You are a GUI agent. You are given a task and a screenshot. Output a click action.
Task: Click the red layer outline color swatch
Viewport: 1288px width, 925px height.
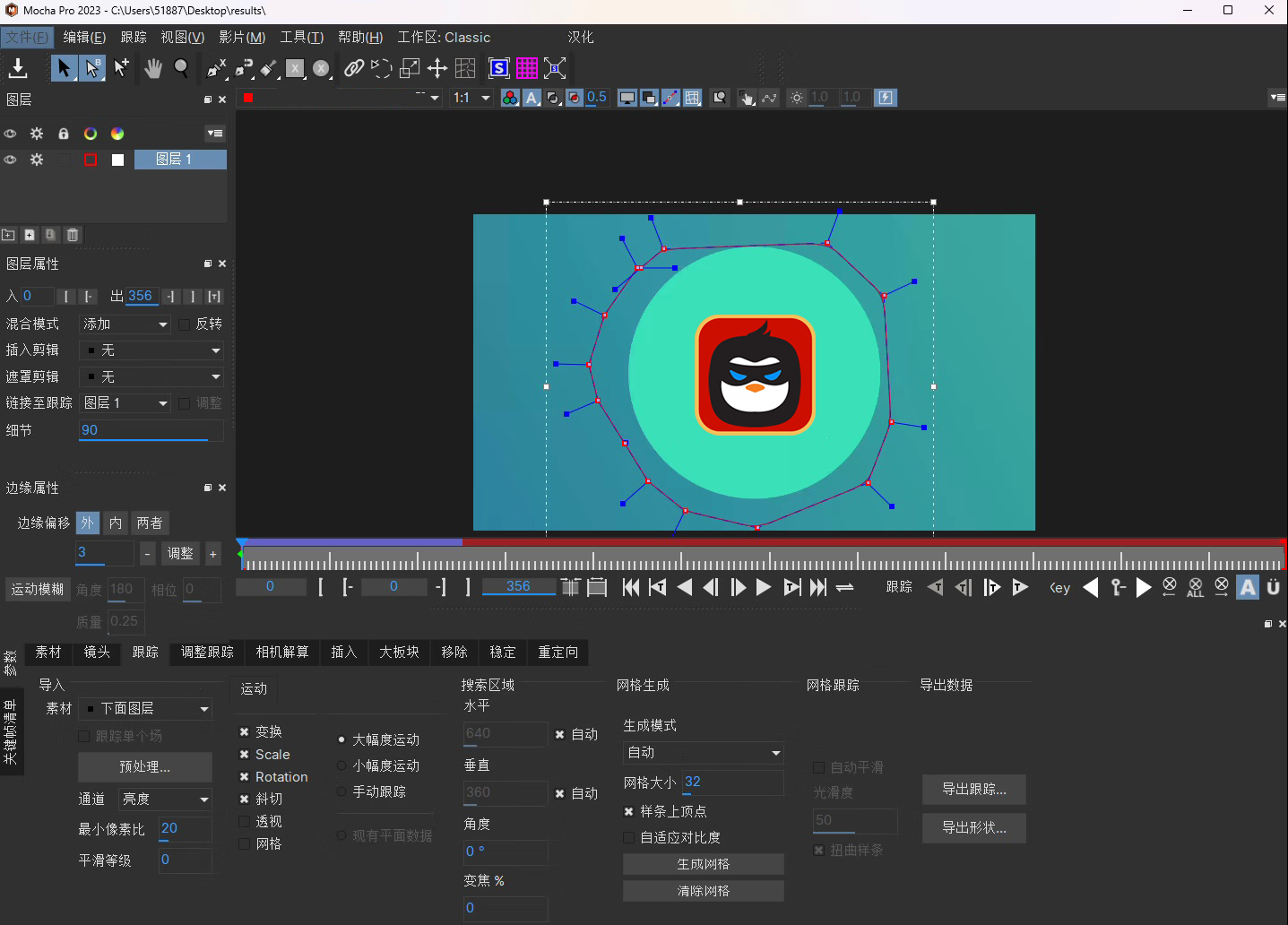(x=91, y=160)
